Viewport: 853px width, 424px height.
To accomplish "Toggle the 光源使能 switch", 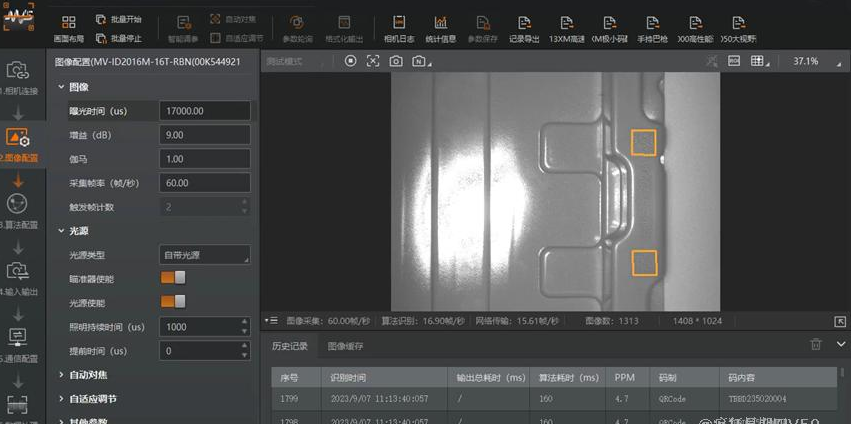I will tap(173, 301).
